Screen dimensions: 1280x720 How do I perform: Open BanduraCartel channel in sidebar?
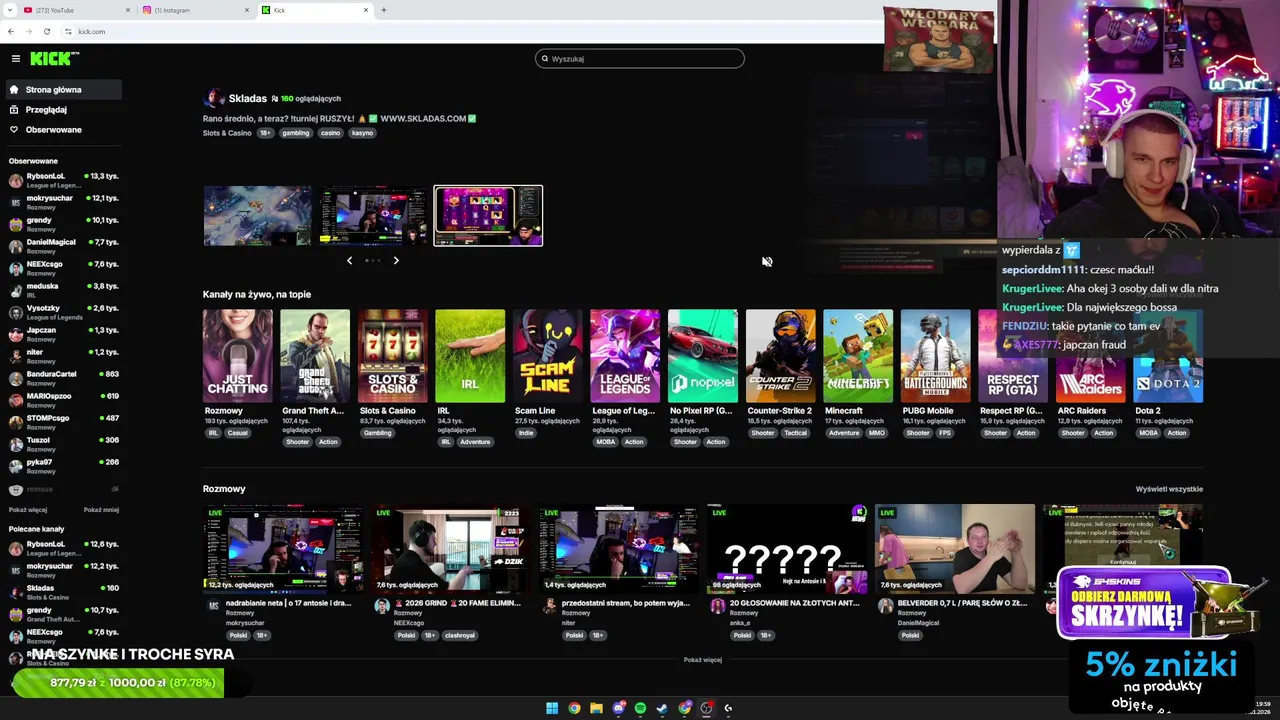(63, 378)
